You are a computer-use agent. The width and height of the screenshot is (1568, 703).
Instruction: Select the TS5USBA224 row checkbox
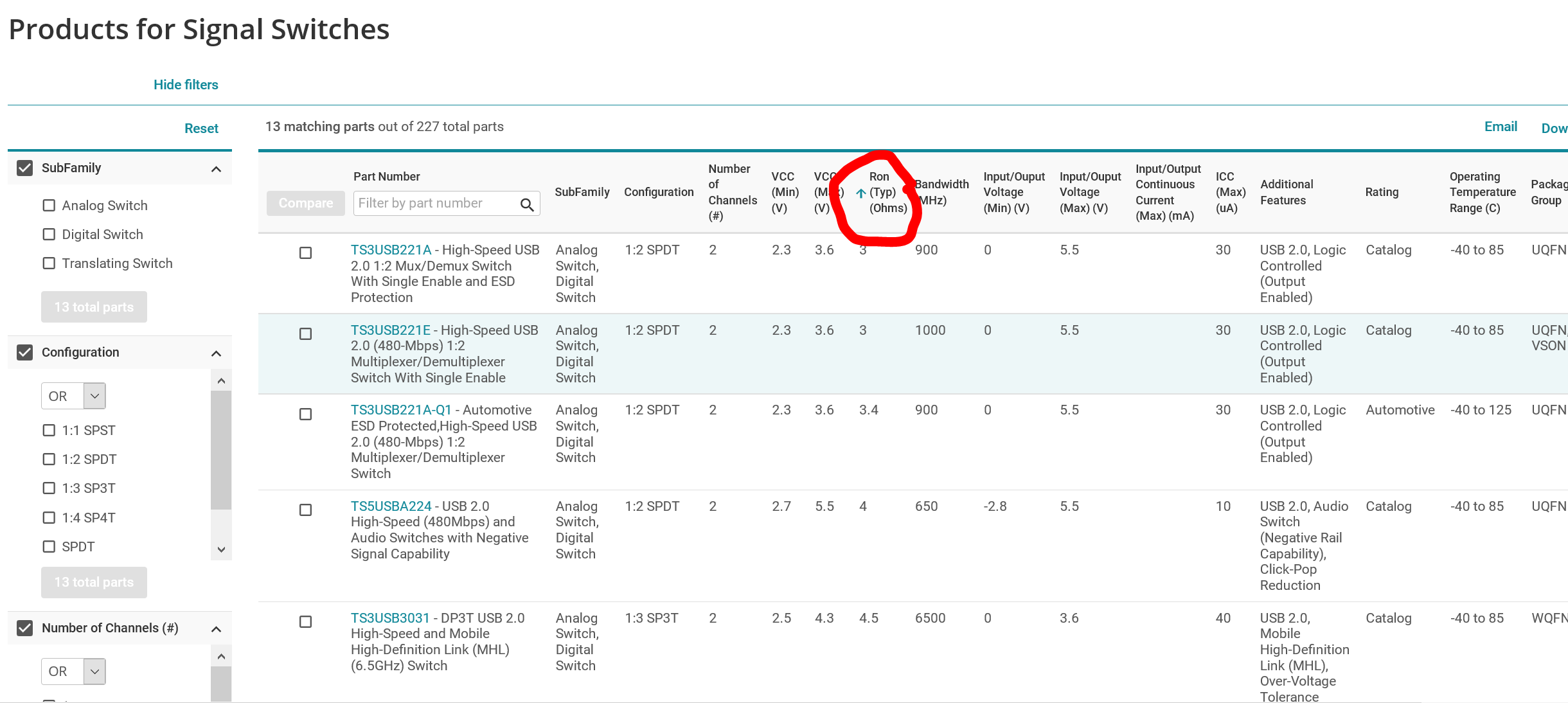(x=306, y=510)
